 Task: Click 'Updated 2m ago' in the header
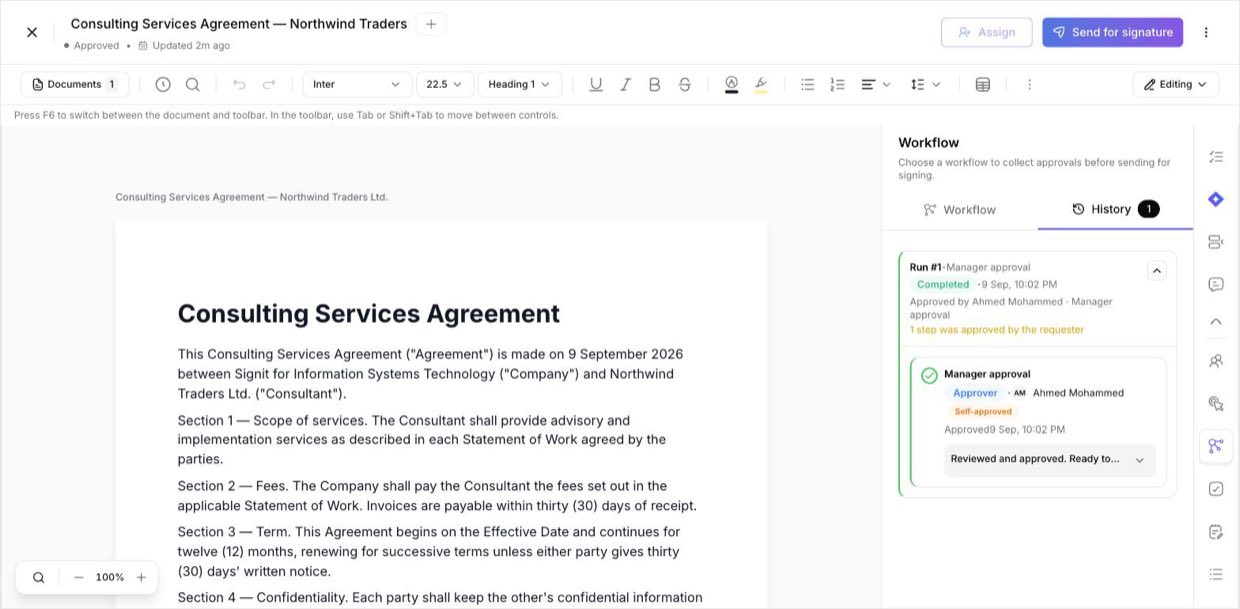[184, 46]
